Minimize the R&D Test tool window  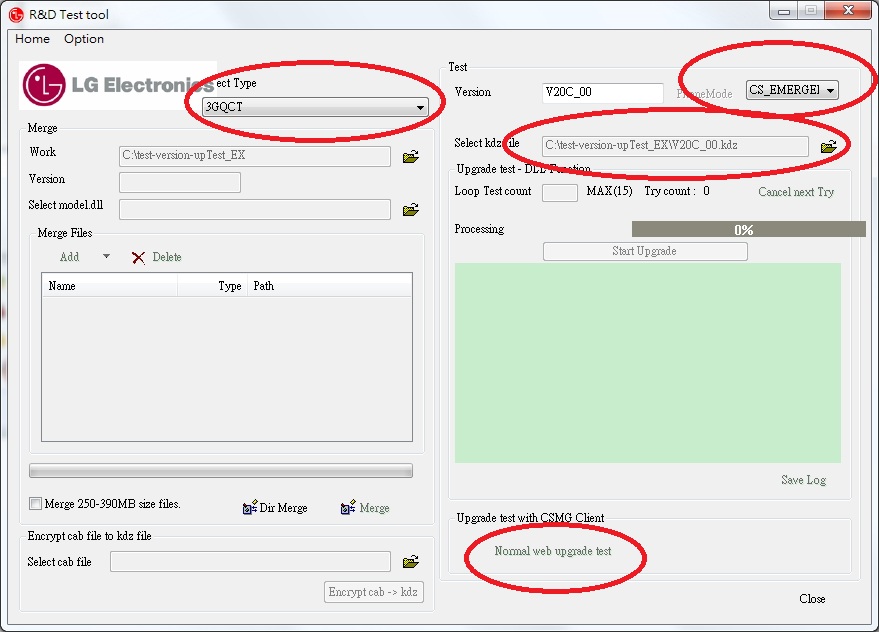coord(784,11)
